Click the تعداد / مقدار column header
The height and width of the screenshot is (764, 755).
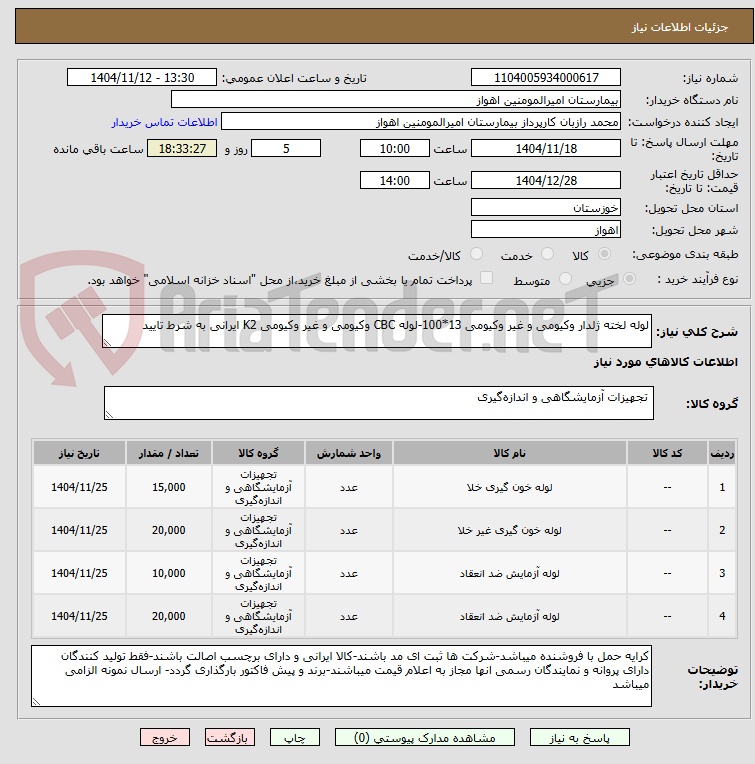169,453
